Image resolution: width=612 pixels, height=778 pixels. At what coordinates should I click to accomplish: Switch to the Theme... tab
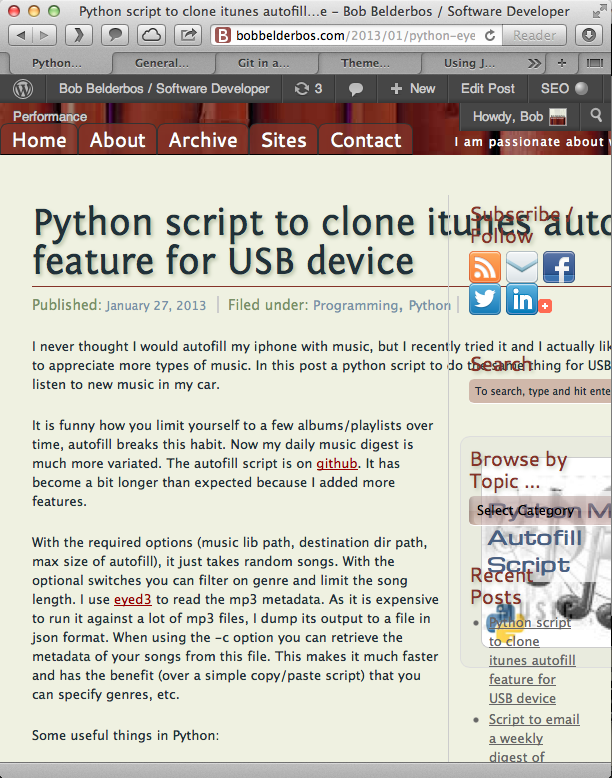click(365, 63)
